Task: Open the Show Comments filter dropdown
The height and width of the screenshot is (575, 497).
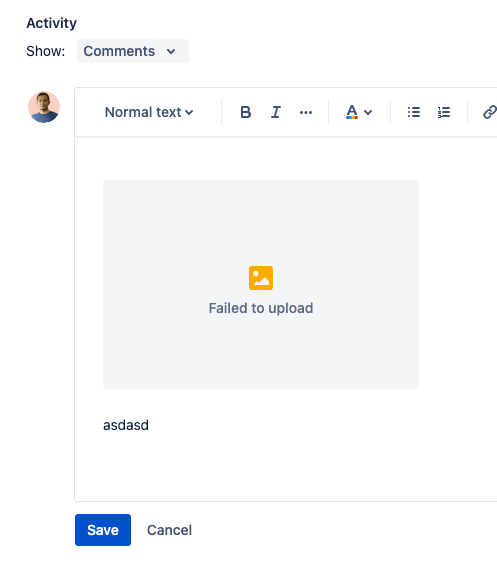Action: click(133, 51)
